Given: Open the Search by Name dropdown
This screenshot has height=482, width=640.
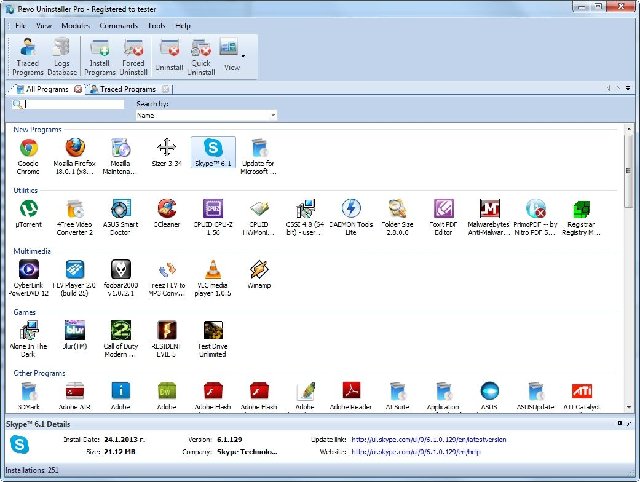Looking at the screenshot, I should [x=206, y=116].
